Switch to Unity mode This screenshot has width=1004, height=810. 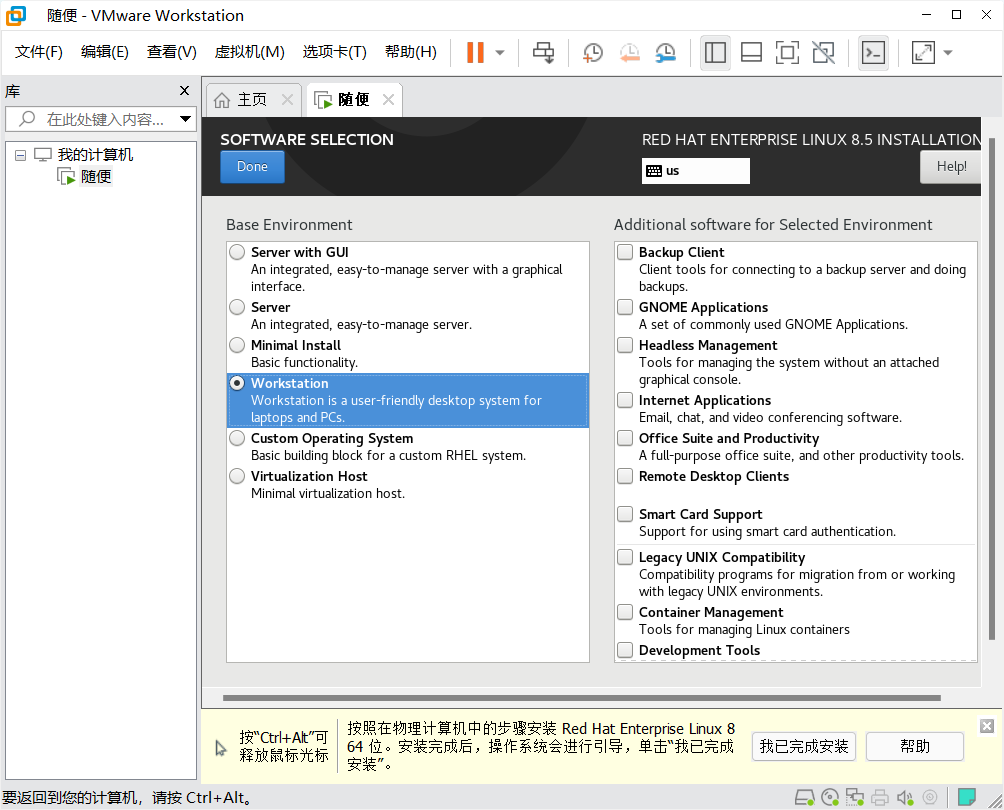(x=823, y=53)
